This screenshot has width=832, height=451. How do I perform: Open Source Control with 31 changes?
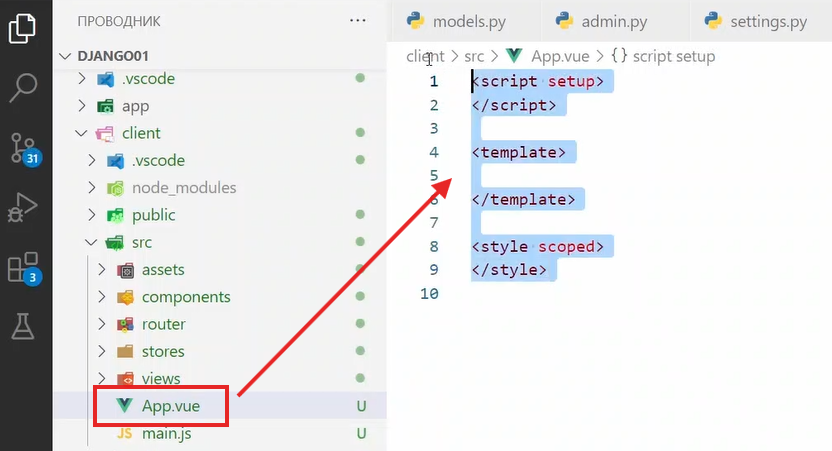[x=24, y=148]
